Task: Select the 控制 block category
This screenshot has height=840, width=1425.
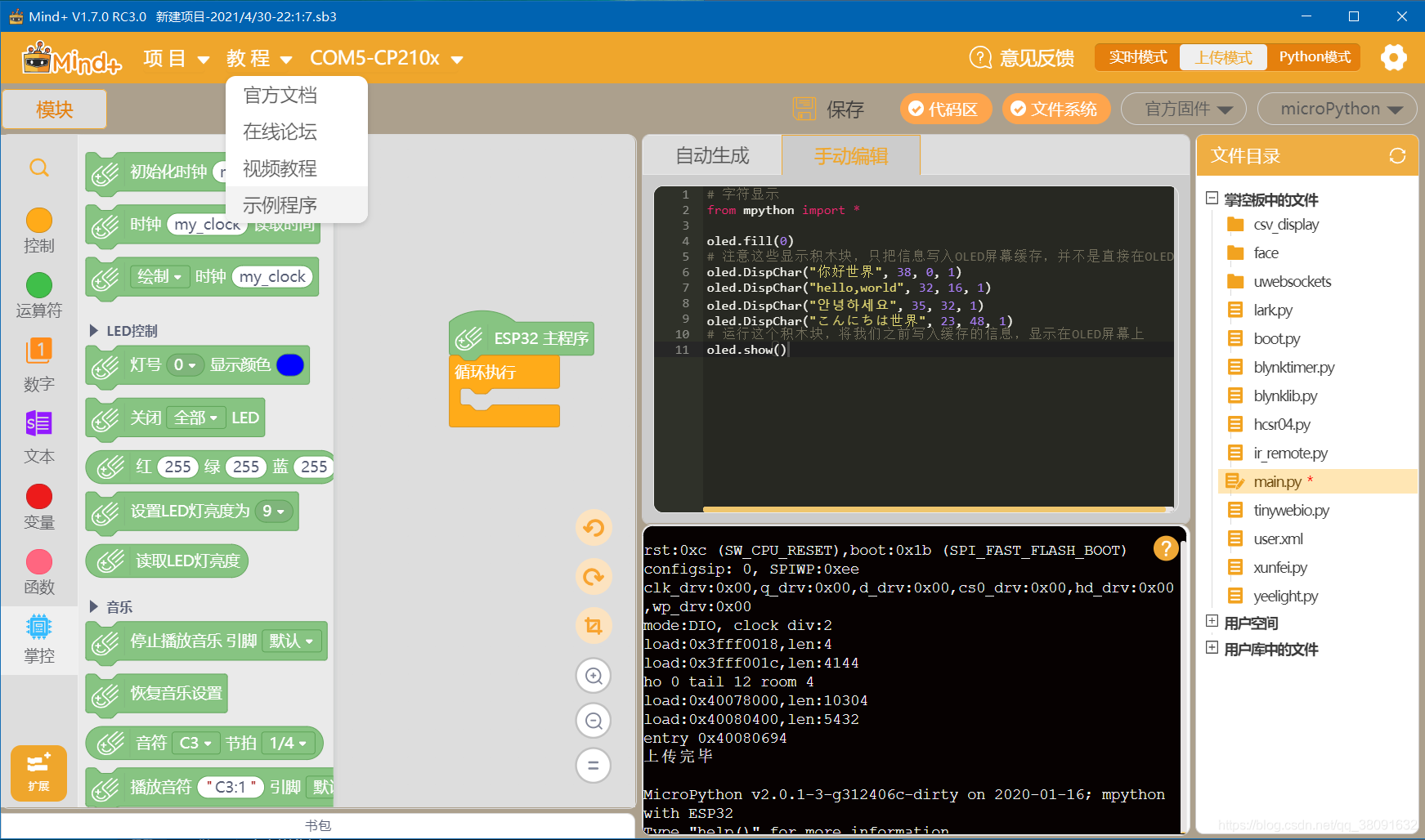Action: coord(39,230)
